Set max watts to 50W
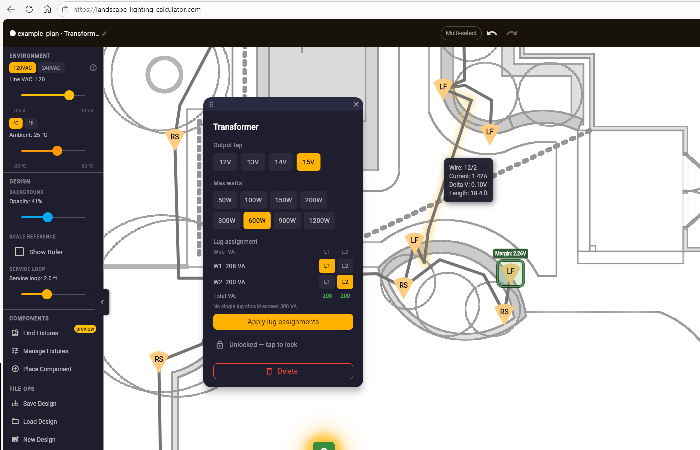The height and width of the screenshot is (450, 700). coord(225,200)
